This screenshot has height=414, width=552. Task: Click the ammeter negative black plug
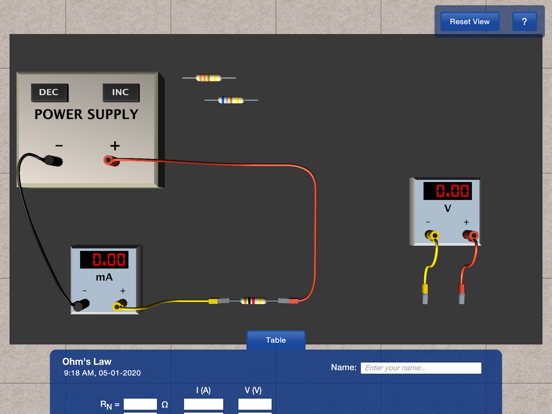pyautogui.click(x=81, y=305)
